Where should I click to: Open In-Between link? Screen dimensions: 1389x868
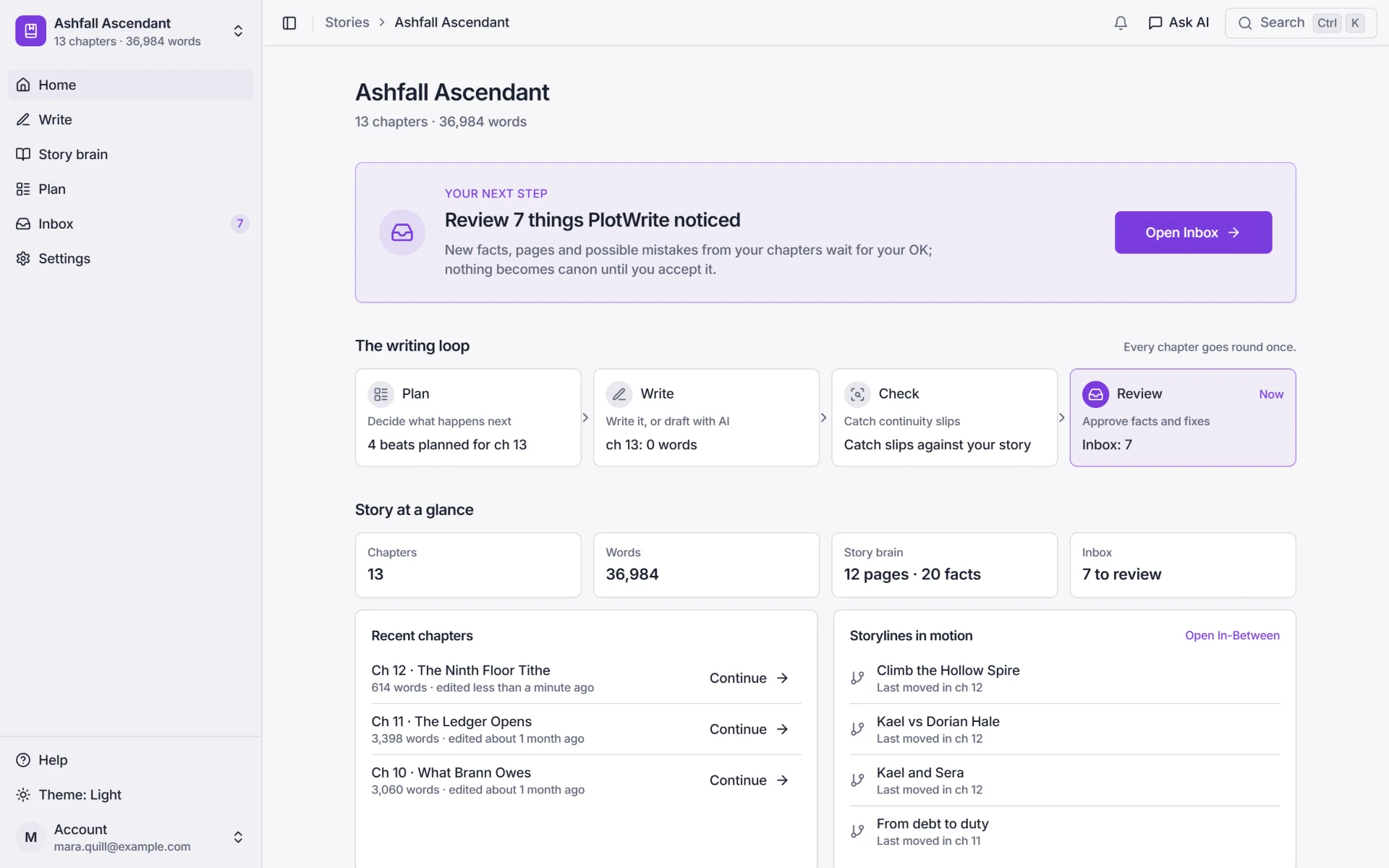coord(1232,635)
